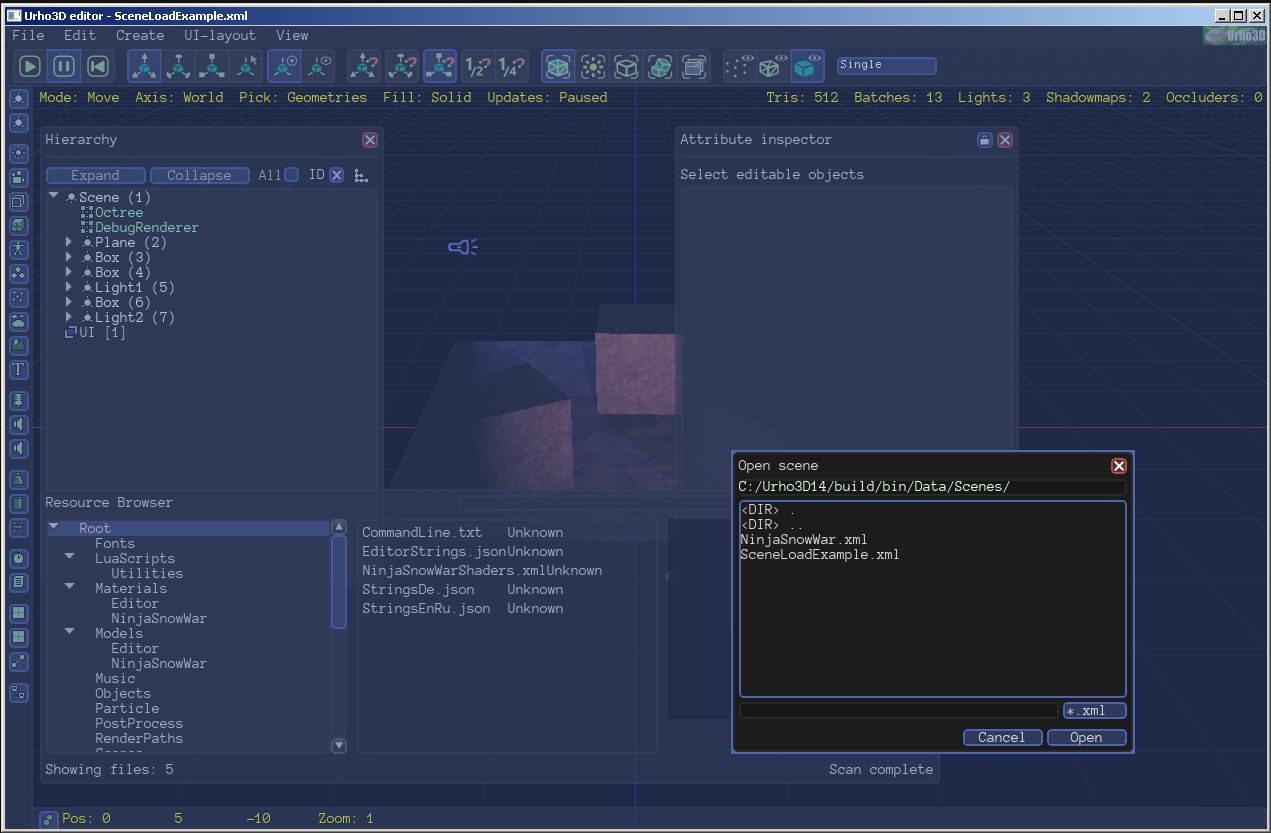Toggle the ID checkbox in Hierarchy
The height and width of the screenshot is (833, 1271).
click(x=336, y=175)
